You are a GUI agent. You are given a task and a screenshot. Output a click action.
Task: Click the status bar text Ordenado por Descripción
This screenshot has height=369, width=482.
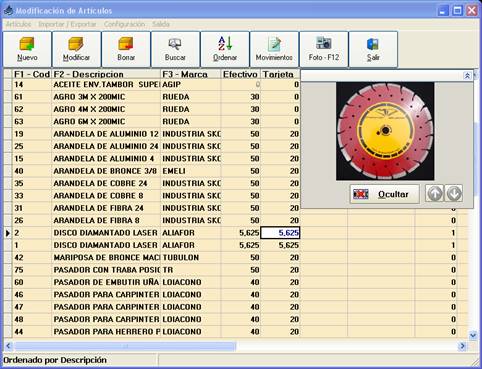click(55, 360)
